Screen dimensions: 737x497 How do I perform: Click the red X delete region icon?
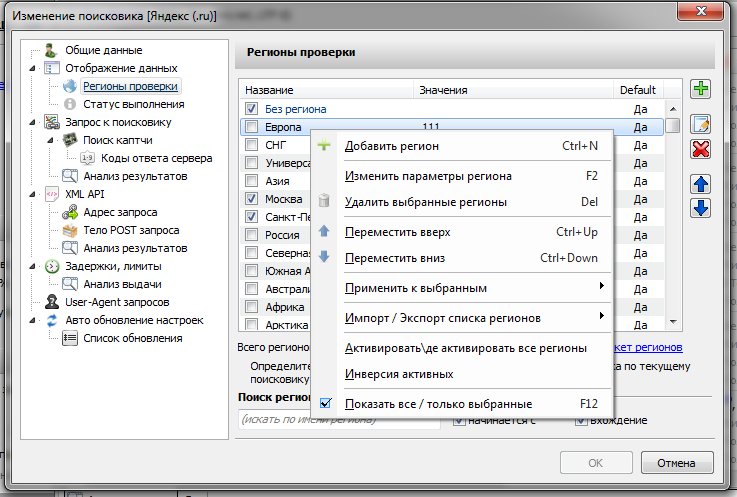701,149
